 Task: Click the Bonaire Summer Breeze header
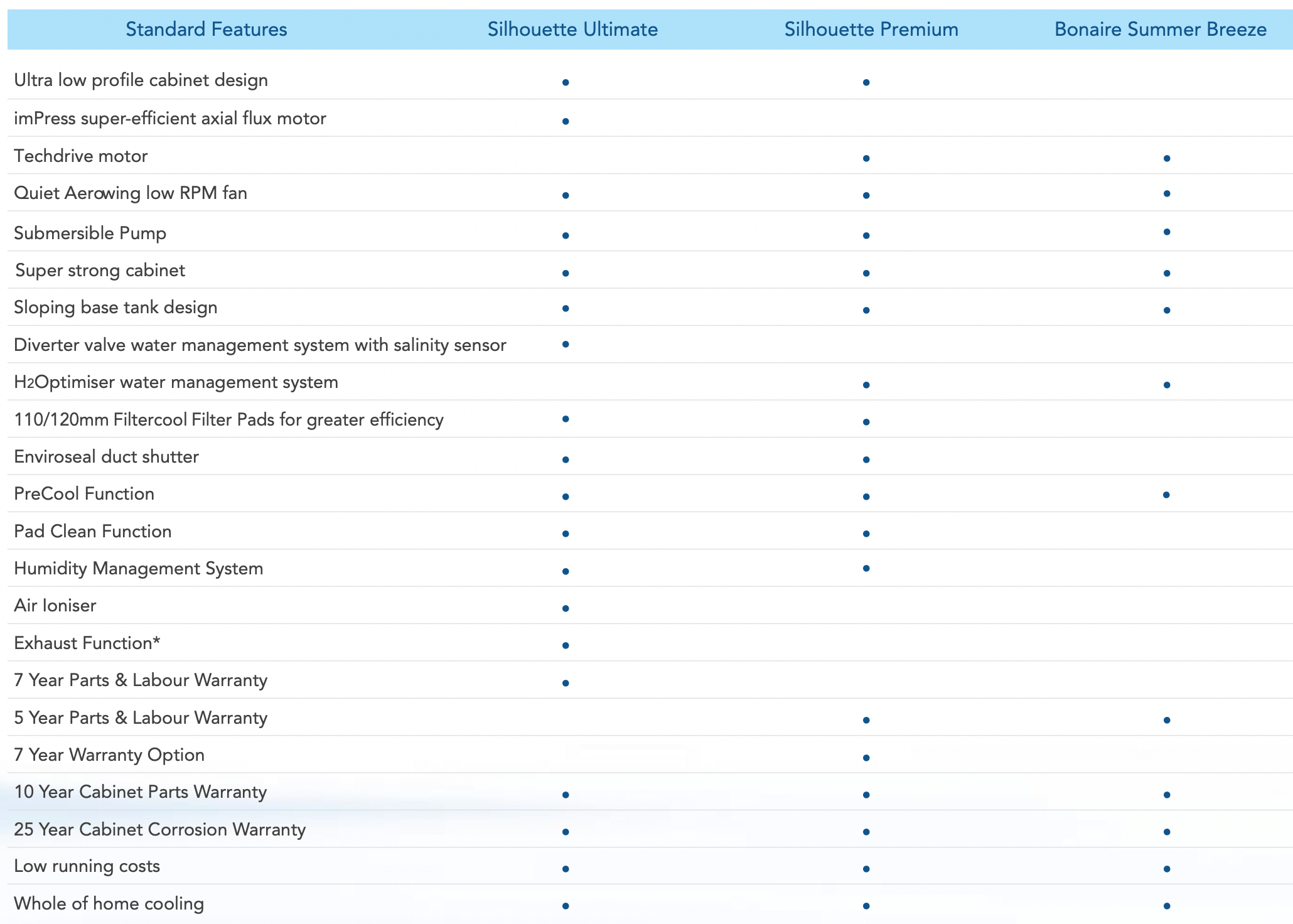pyautogui.click(x=1161, y=30)
